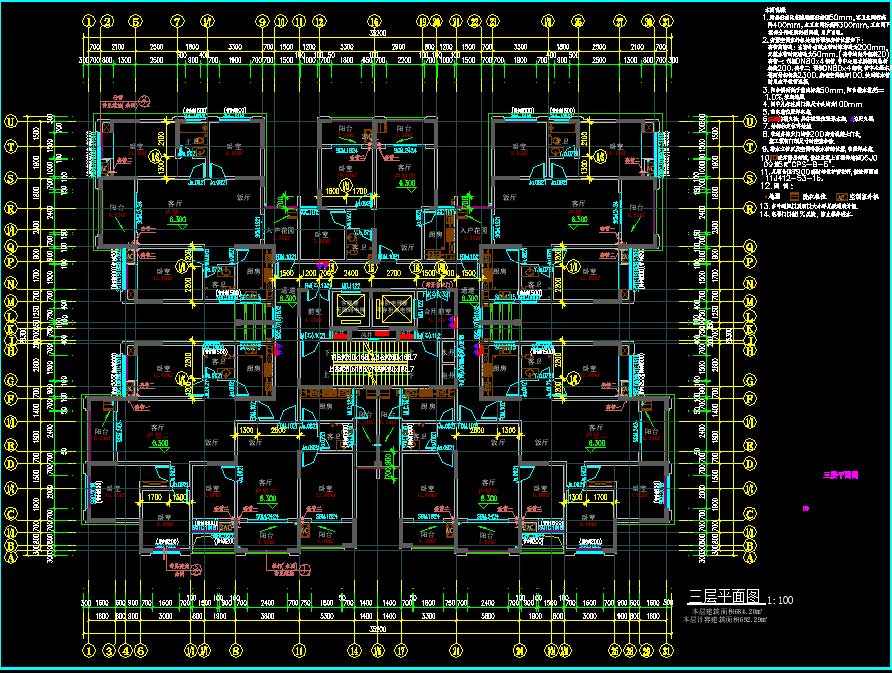Select the brown swatch in note 10
Image resolution: width=892 pixels, height=673 pixels.
774,157
